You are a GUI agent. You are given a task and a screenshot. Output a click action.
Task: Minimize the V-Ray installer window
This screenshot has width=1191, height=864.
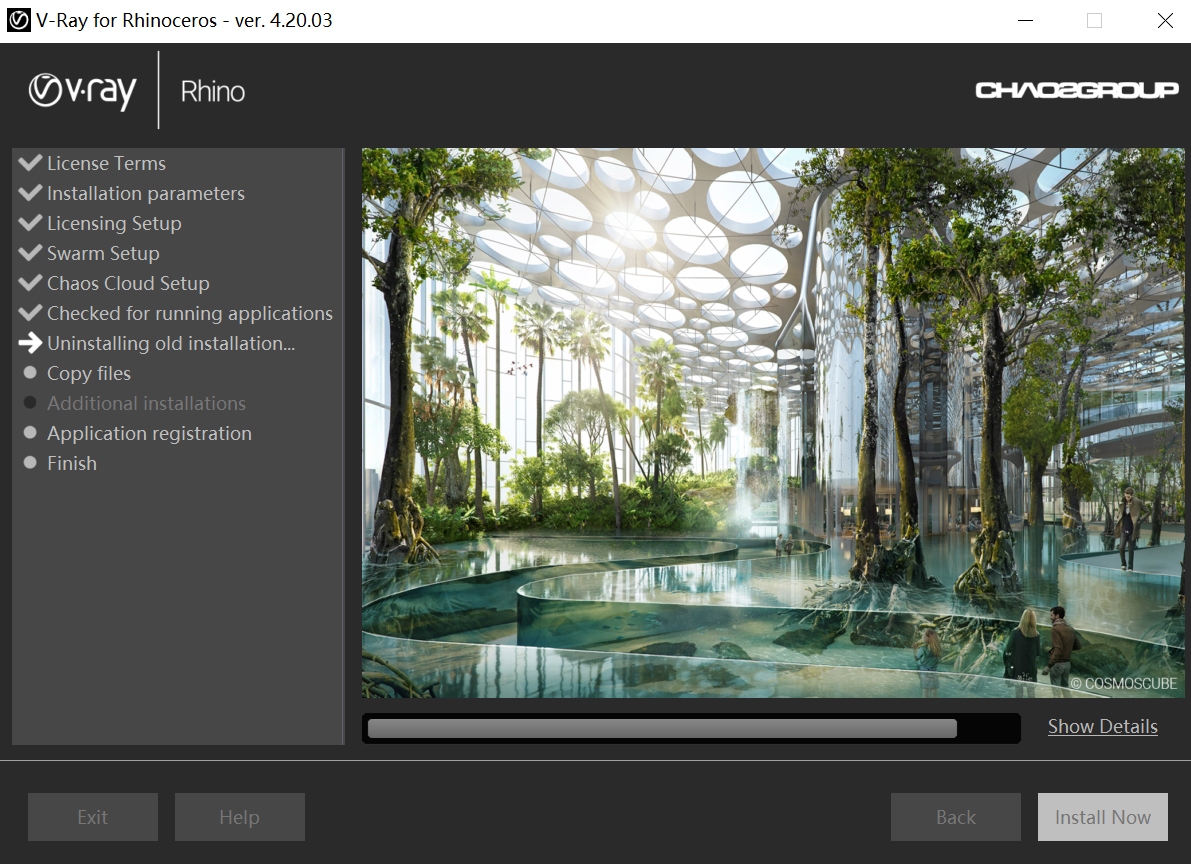pos(1025,21)
